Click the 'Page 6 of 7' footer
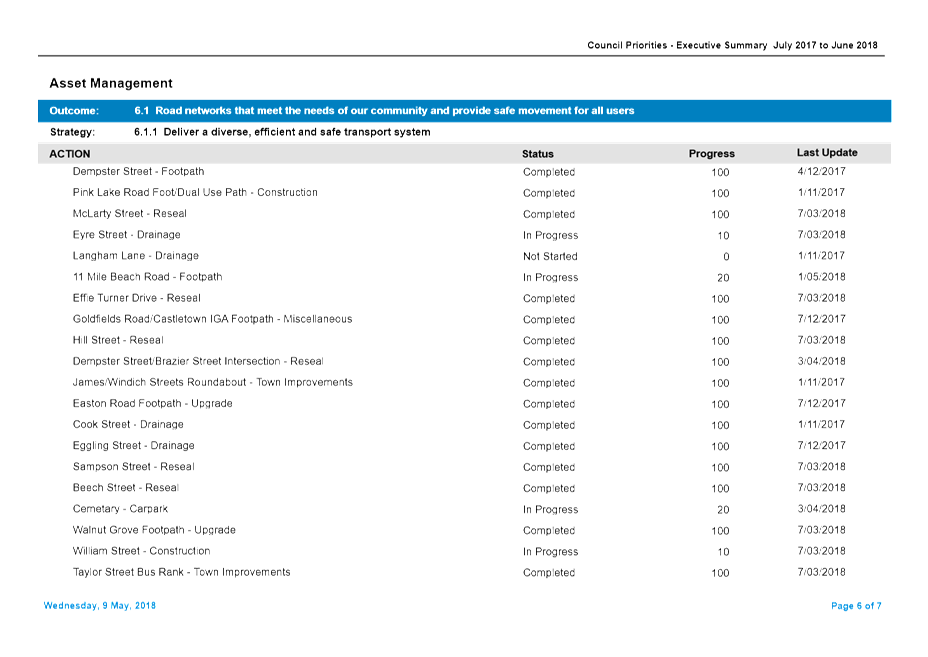The height and width of the screenshot is (657, 928). click(x=856, y=606)
